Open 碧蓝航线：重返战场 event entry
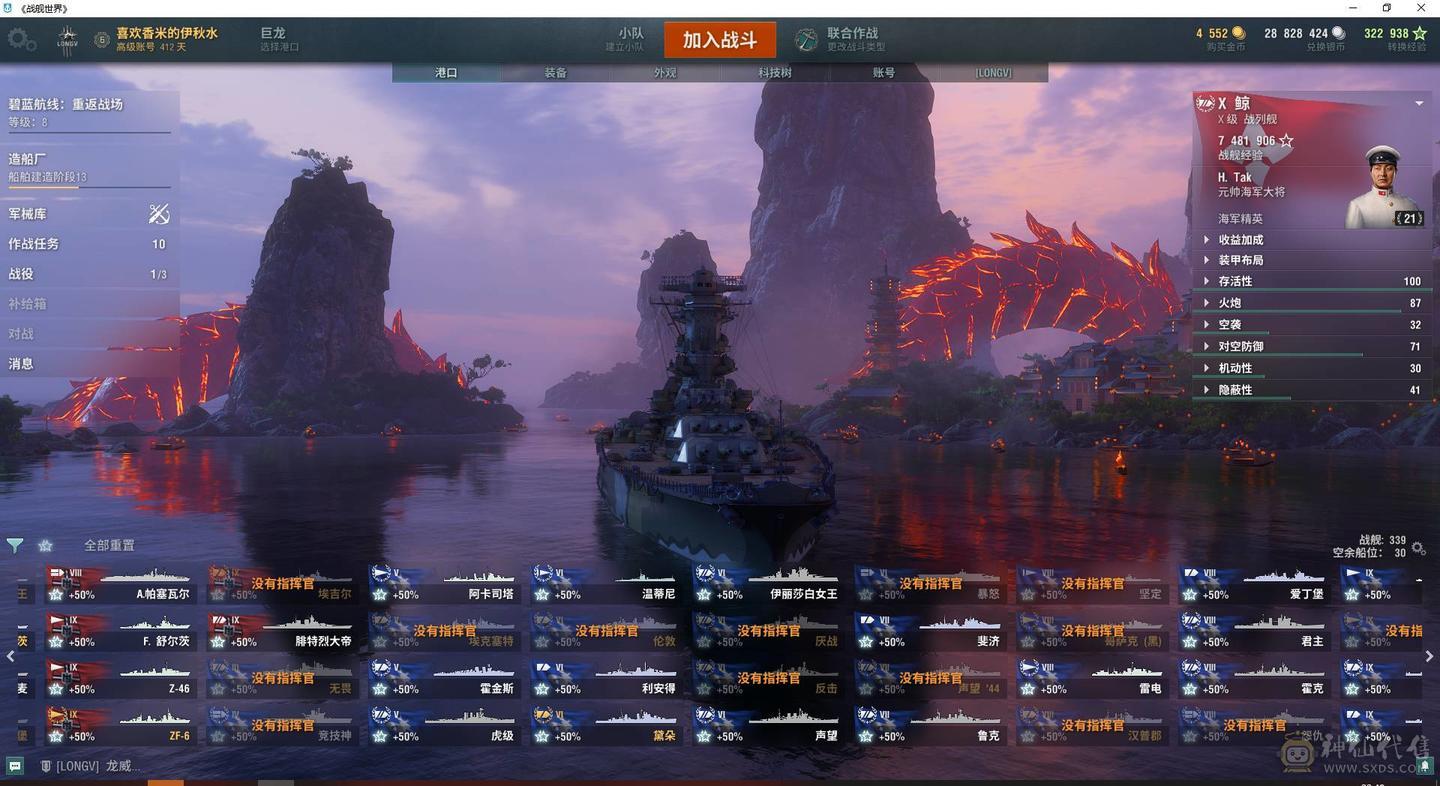1440x786 pixels. [89, 112]
